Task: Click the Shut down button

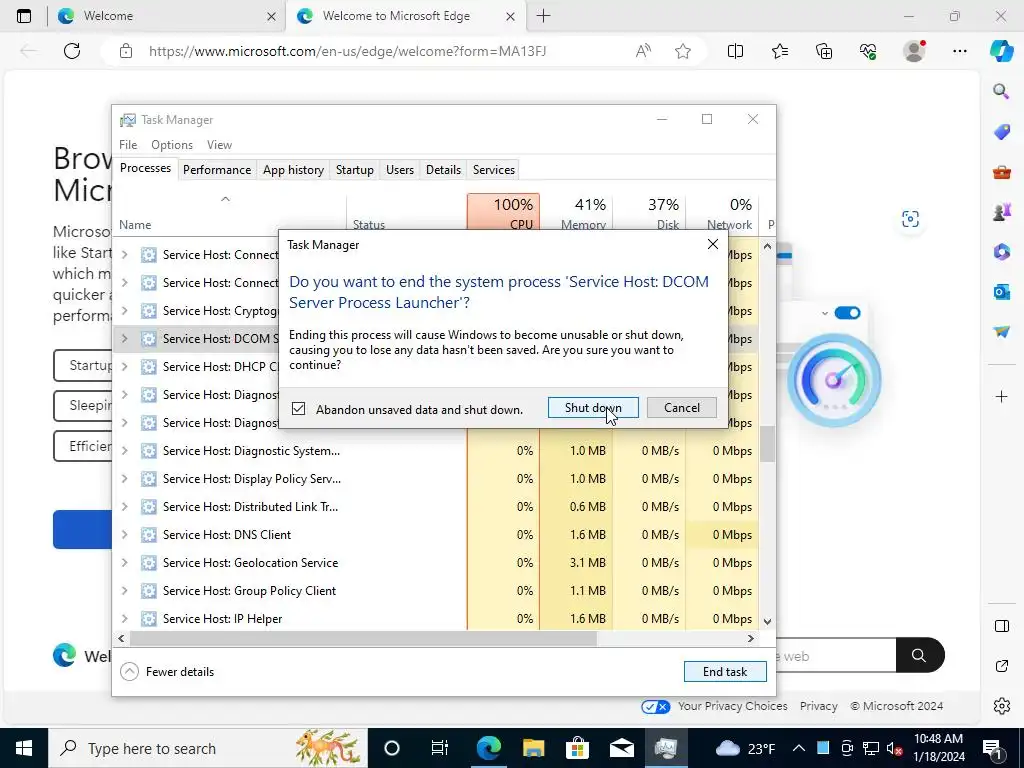Action: [593, 408]
